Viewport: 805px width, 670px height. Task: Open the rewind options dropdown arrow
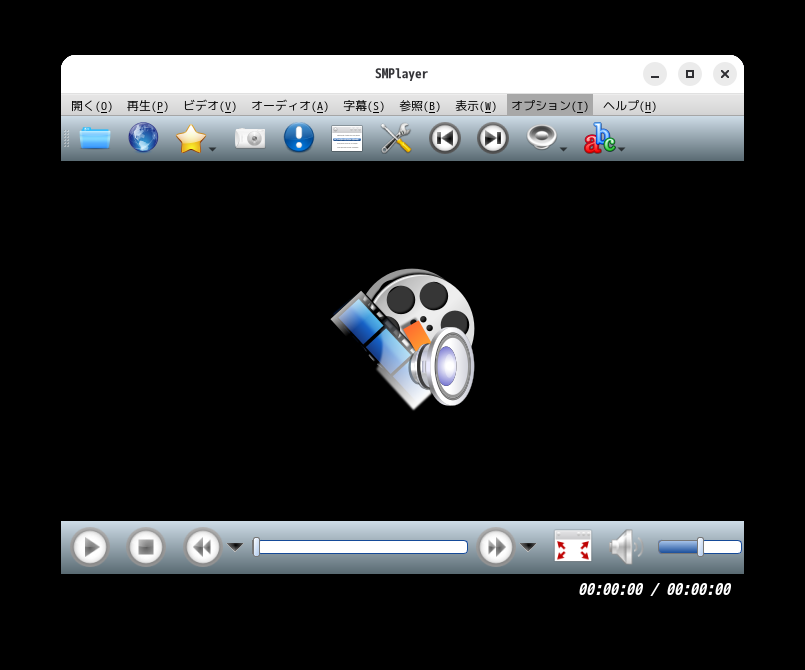tap(235, 547)
